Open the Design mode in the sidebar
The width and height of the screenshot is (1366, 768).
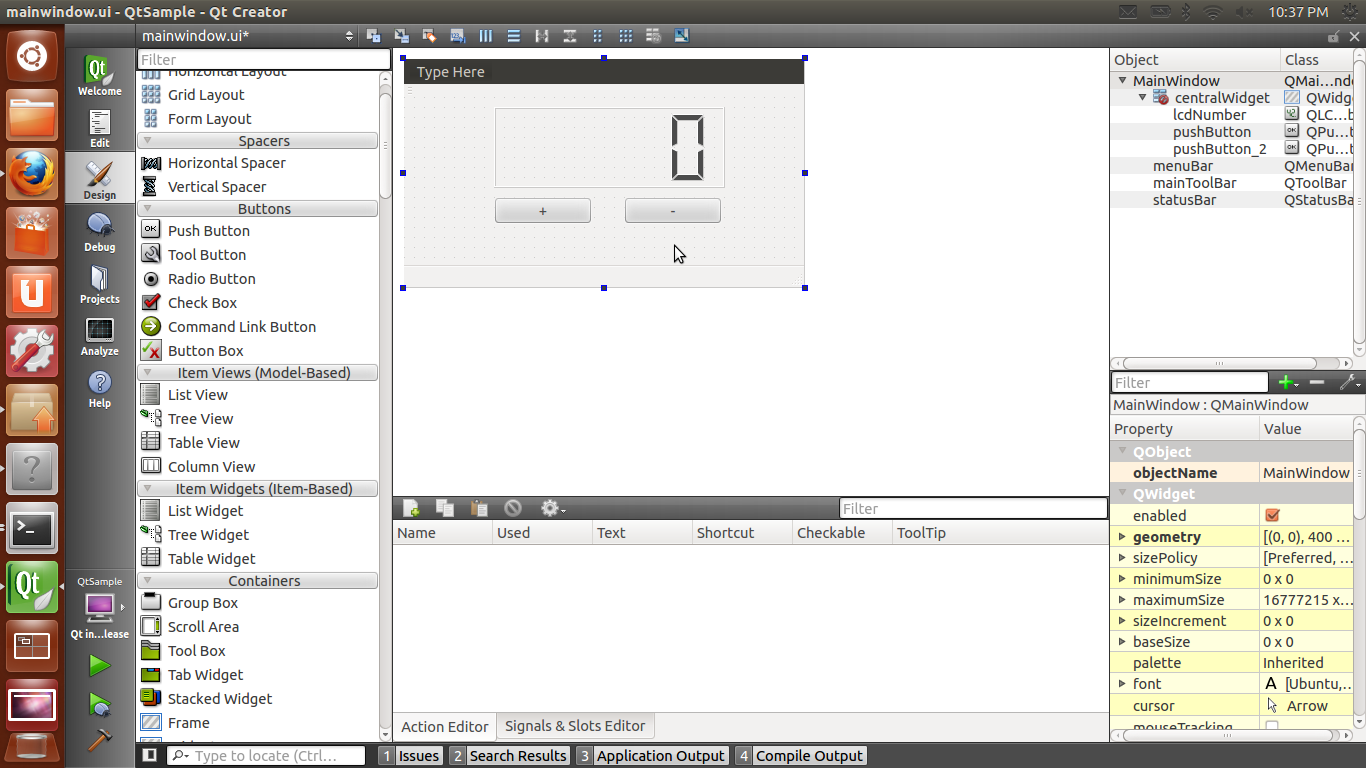click(99, 178)
